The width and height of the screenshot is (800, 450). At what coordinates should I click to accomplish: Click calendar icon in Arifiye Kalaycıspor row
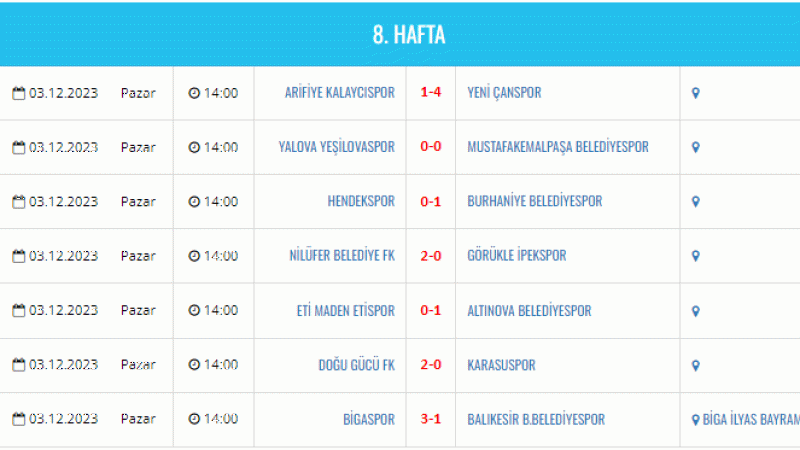coord(19,93)
